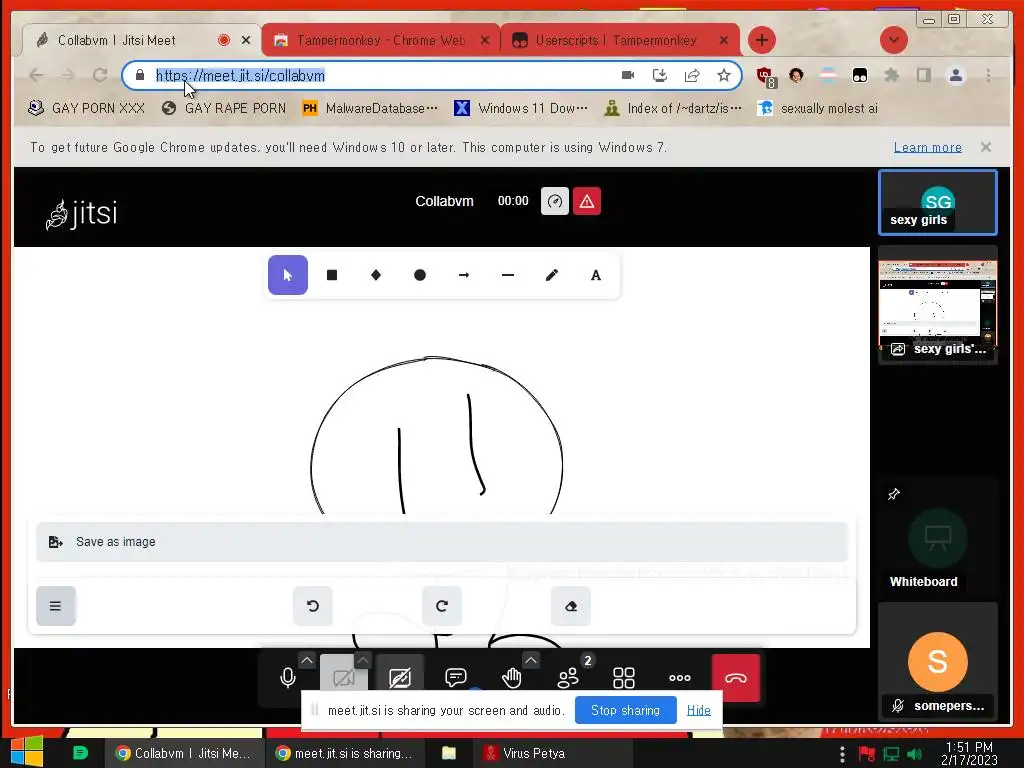Expand microphone audio options chevron
The width and height of the screenshot is (1024, 768).
coord(307,660)
